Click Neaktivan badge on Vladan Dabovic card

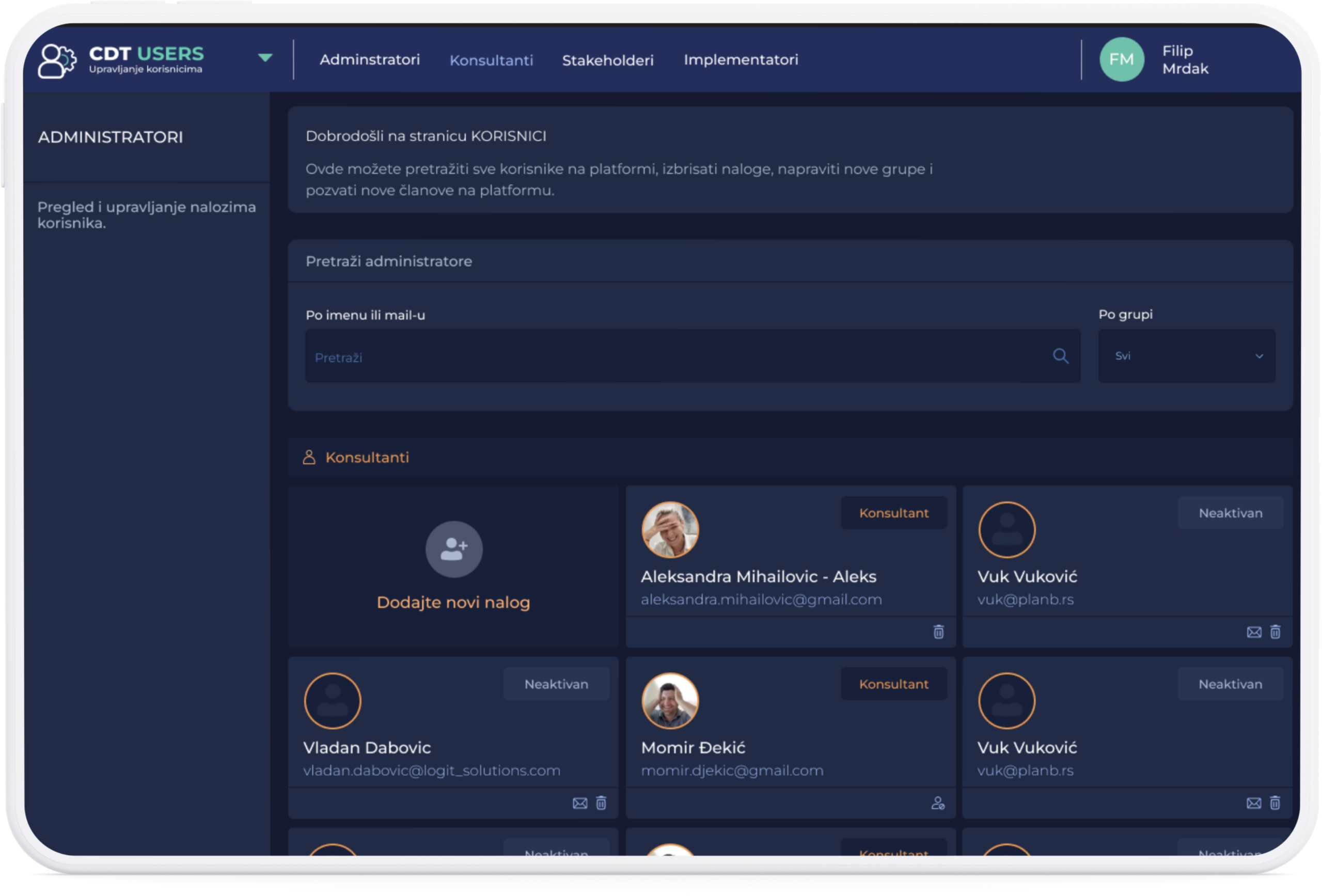pyautogui.click(x=556, y=684)
